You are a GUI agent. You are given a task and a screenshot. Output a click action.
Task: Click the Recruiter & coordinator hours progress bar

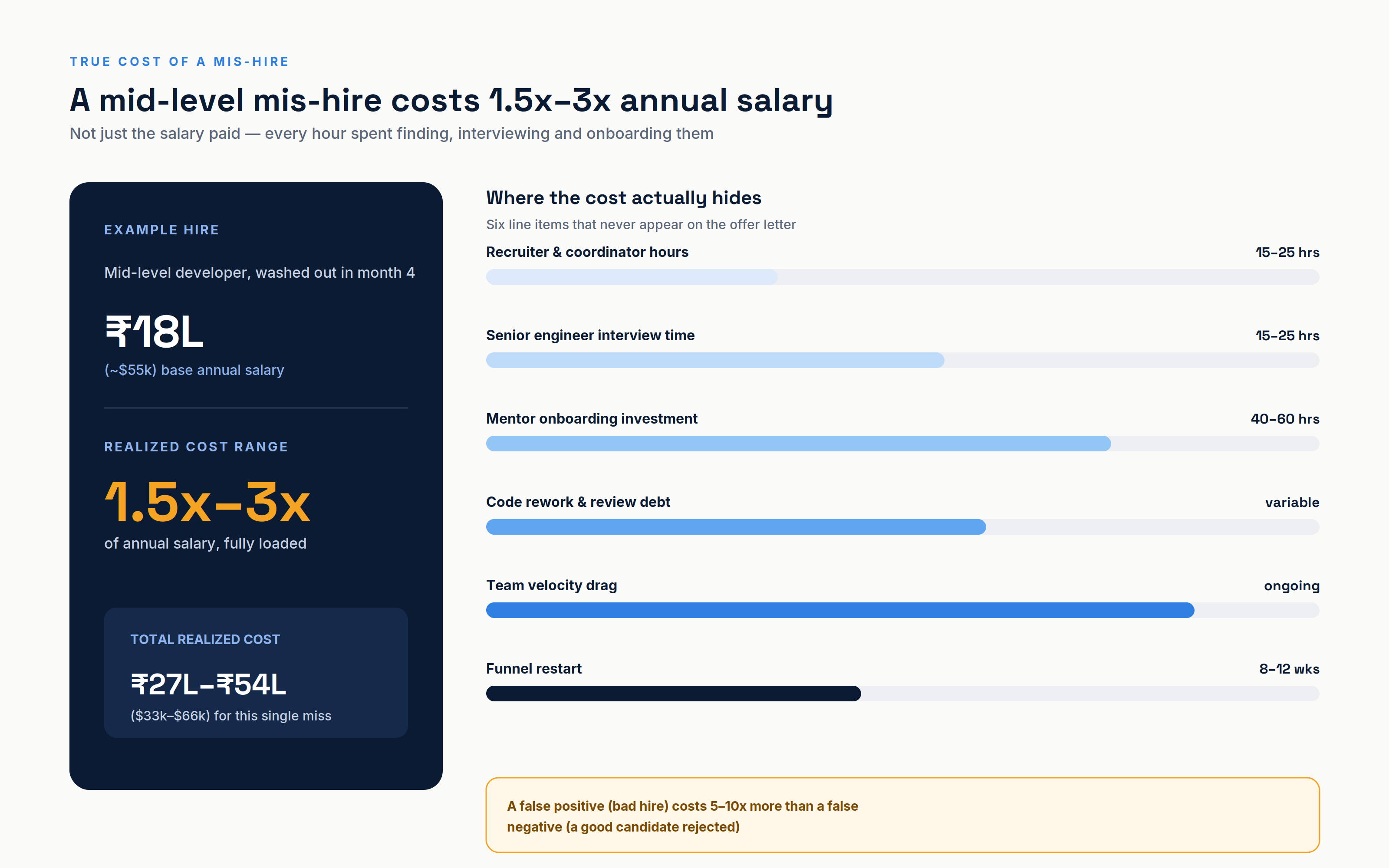902,277
